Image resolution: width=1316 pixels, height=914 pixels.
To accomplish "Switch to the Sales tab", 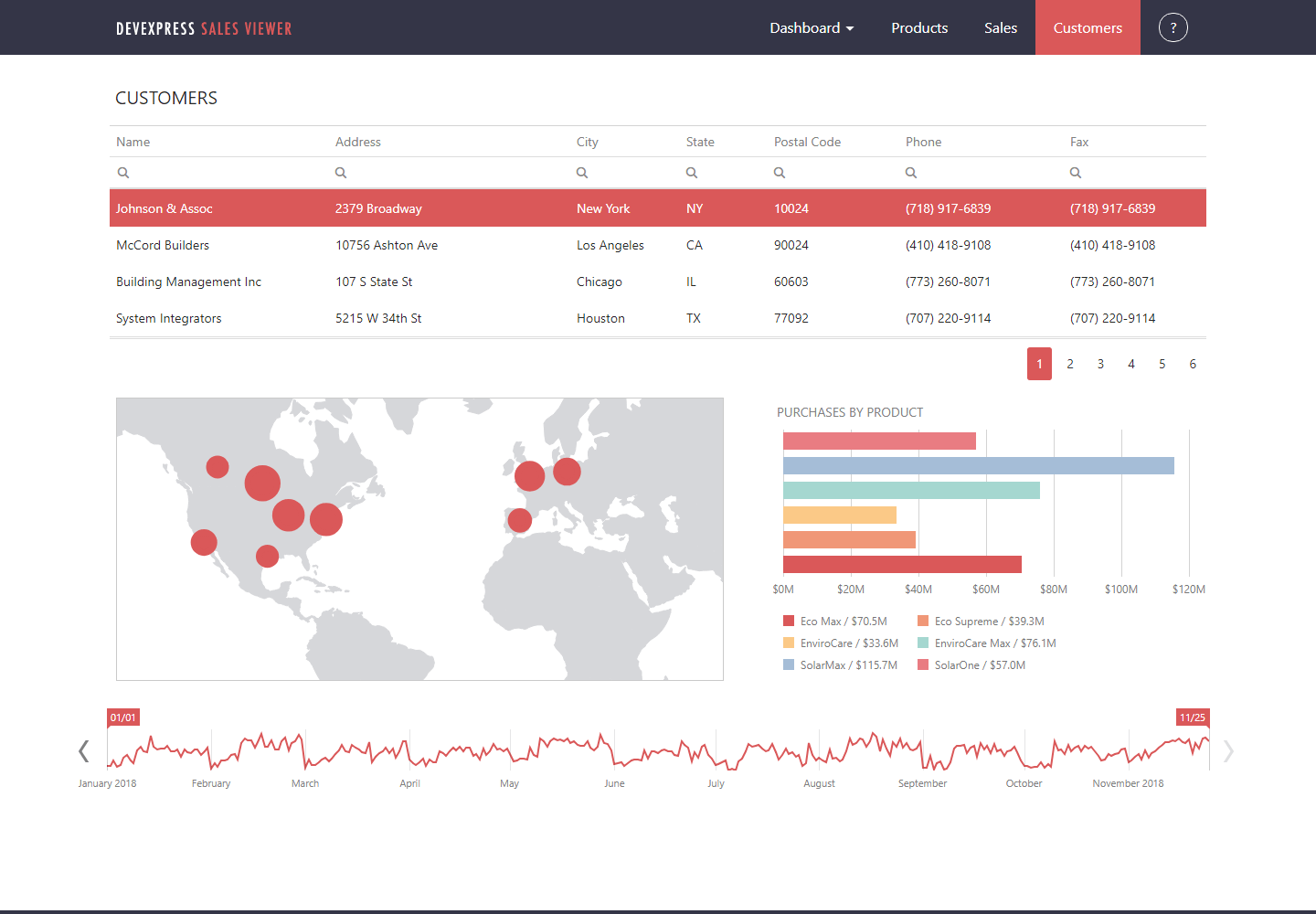I will coord(1000,28).
